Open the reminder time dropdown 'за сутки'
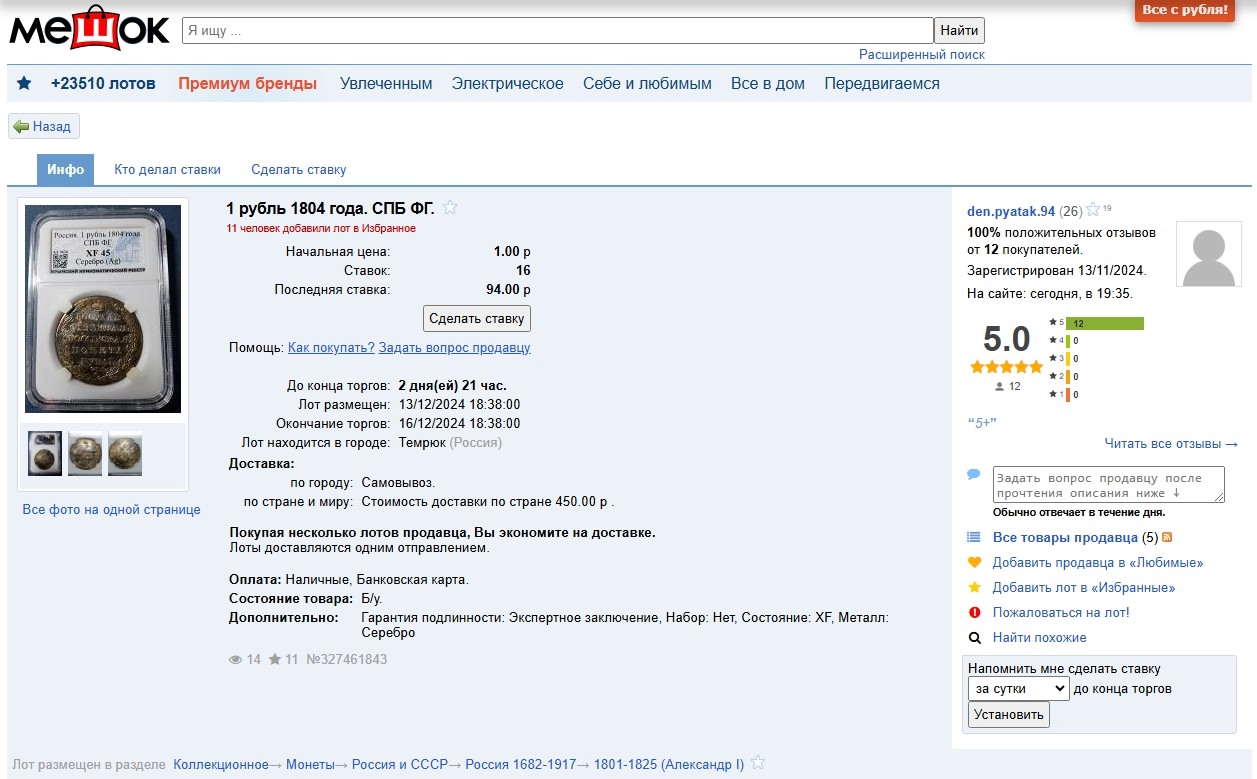 pos(1018,688)
